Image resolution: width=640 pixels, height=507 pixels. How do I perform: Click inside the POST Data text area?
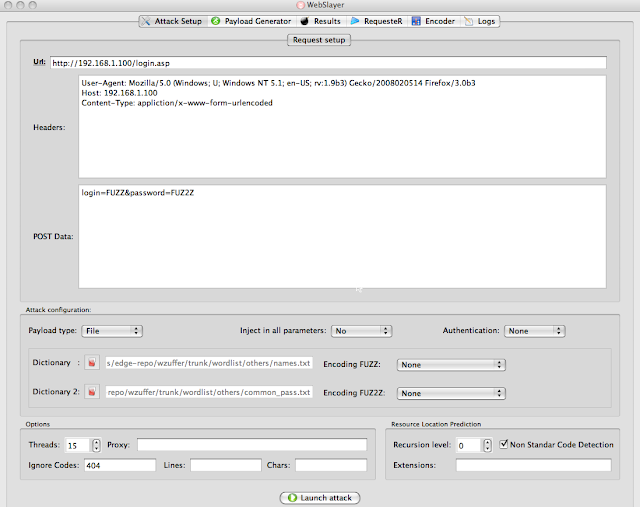(x=342, y=236)
